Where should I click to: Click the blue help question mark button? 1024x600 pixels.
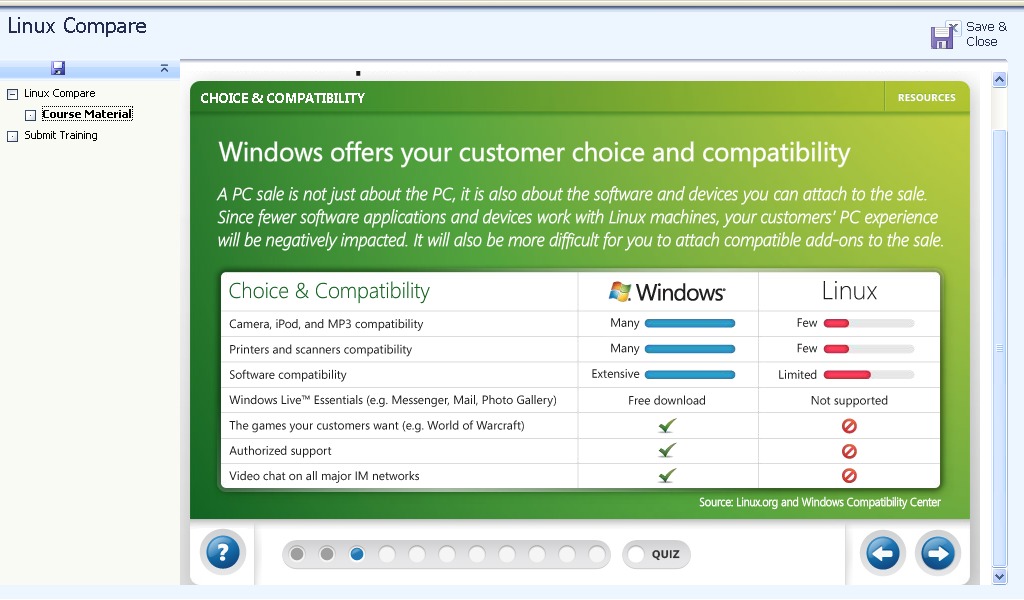point(223,552)
